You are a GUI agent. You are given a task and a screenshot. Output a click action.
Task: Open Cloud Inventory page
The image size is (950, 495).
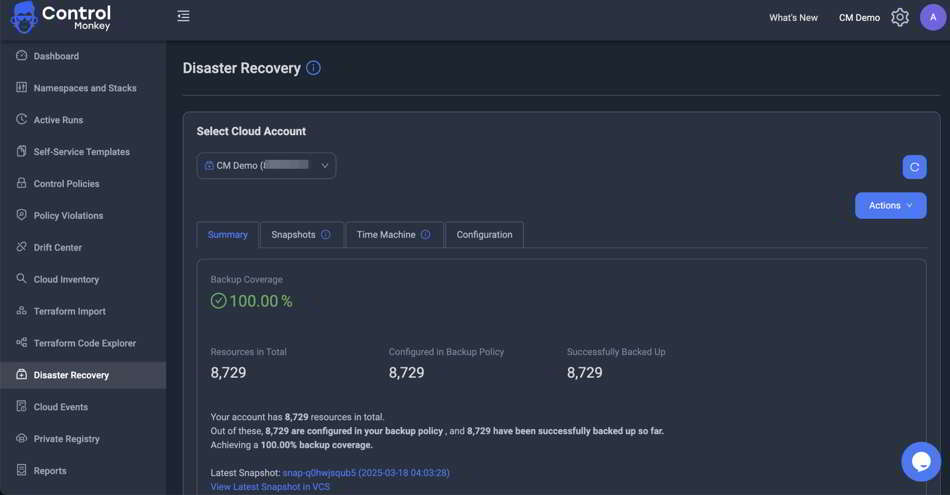tap(66, 279)
